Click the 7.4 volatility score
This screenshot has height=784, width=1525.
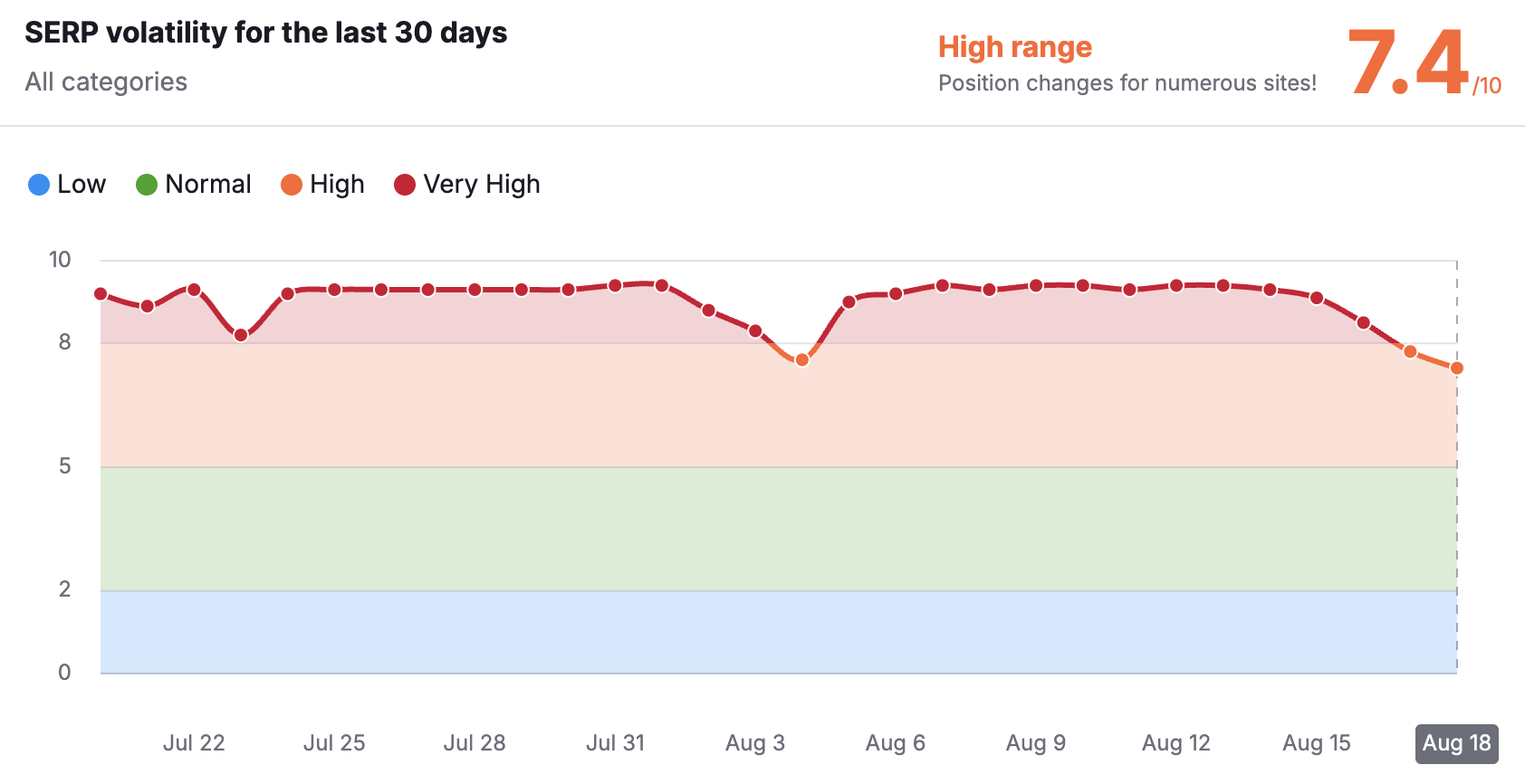[1407, 63]
